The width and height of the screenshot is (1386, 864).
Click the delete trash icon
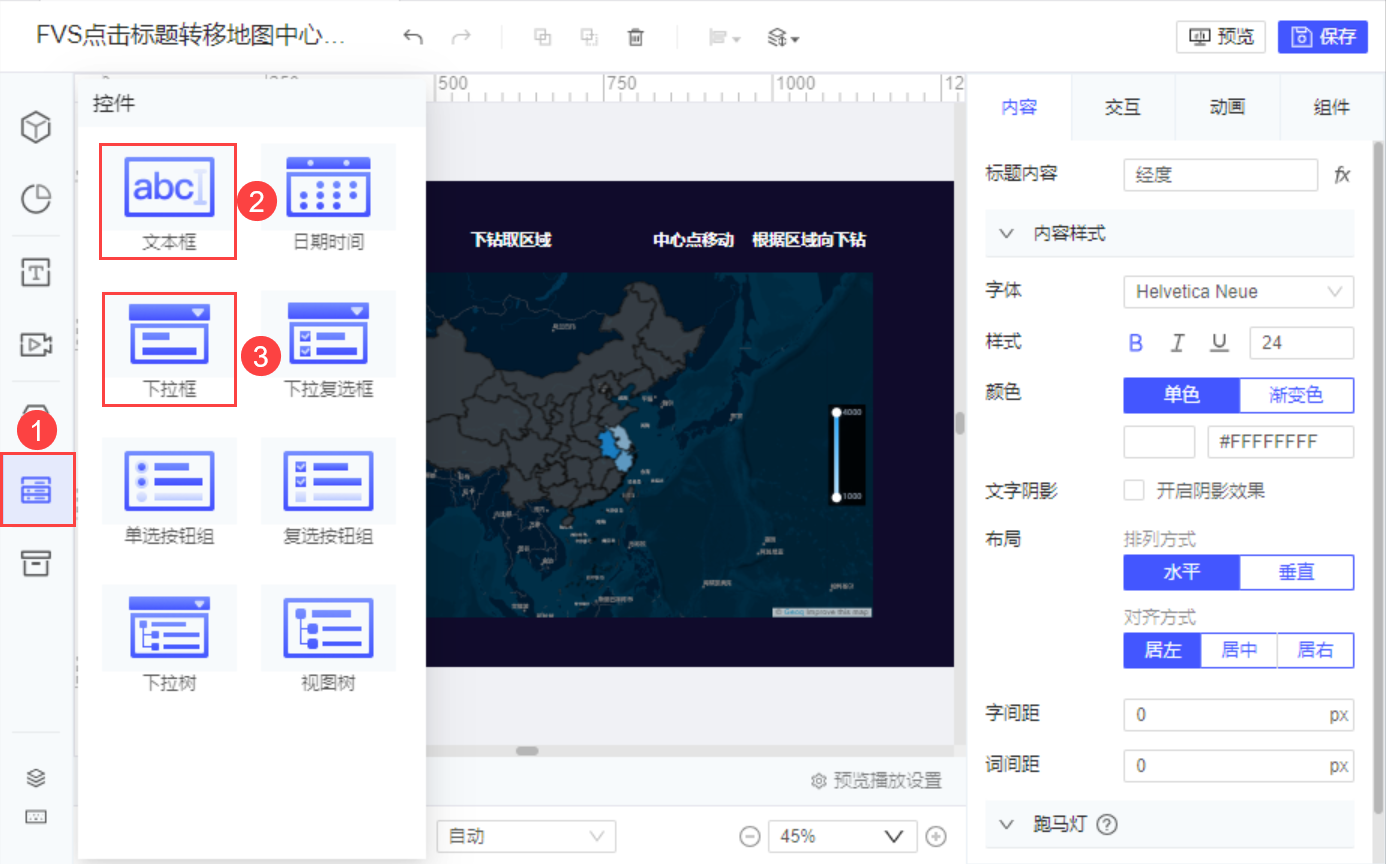635,37
